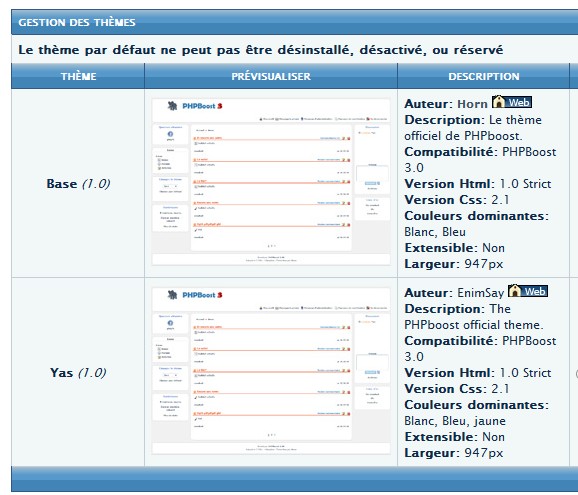This screenshot has height=495, width=578.
Task: Click 'Version Html: 1.0 Strict' in Base row
Action: tap(478, 184)
